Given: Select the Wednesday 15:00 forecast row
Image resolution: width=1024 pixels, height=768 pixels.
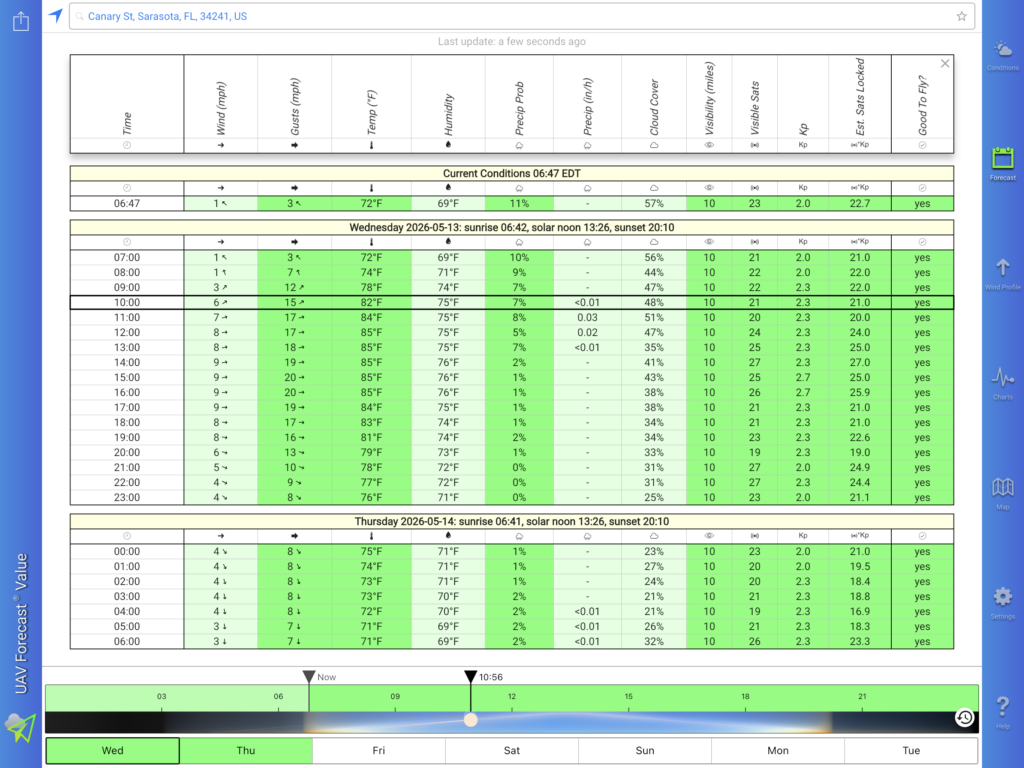Looking at the screenshot, I should [512, 377].
